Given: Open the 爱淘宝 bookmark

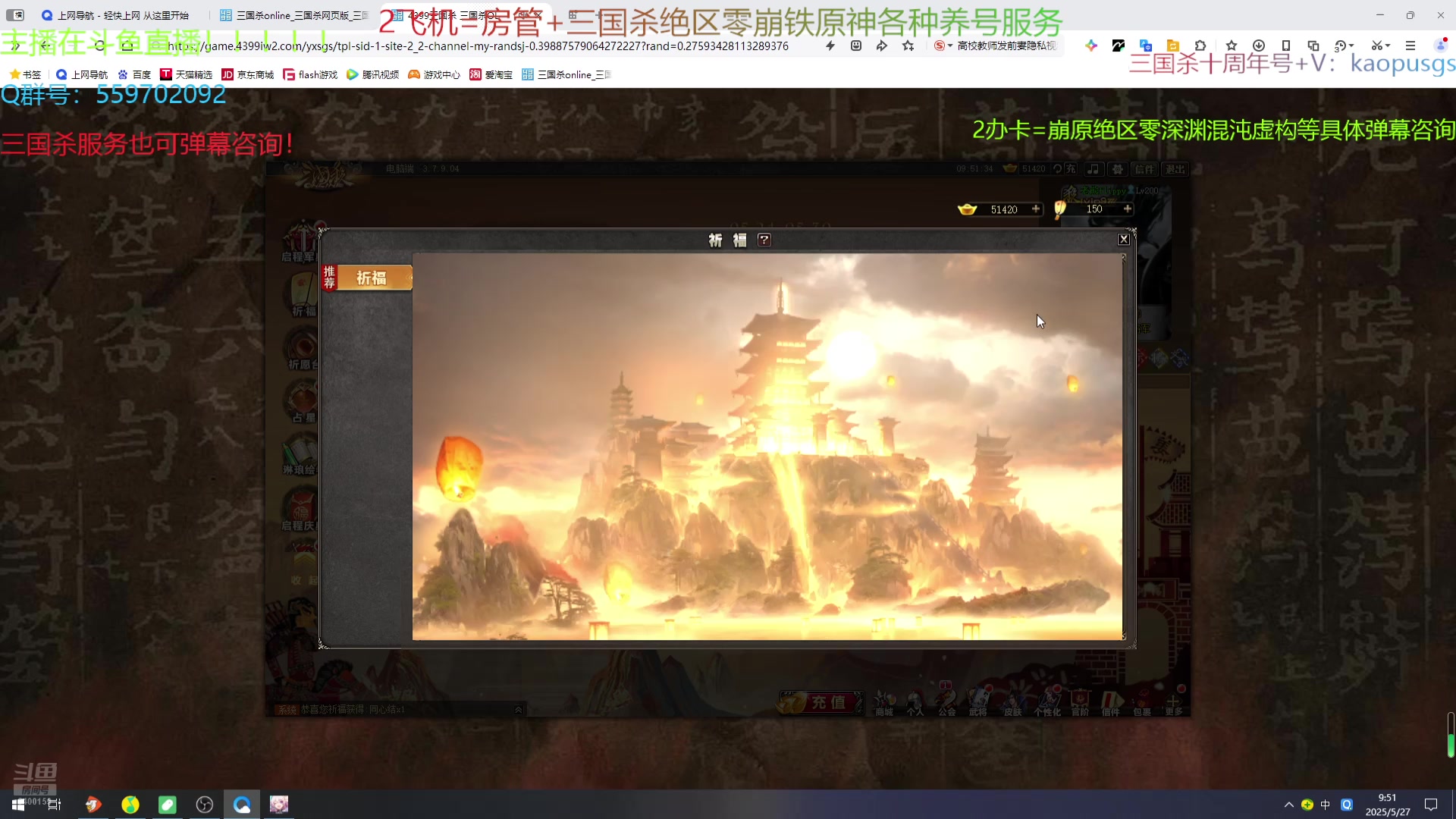Looking at the screenshot, I should pyautogui.click(x=491, y=74).
